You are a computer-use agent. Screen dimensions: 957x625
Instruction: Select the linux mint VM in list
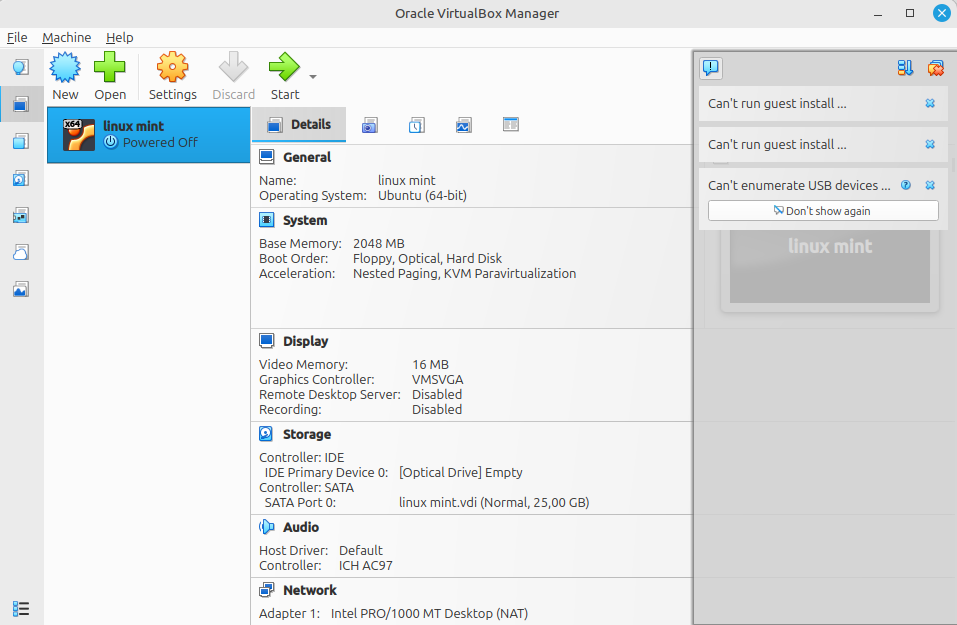pos(149,134)
